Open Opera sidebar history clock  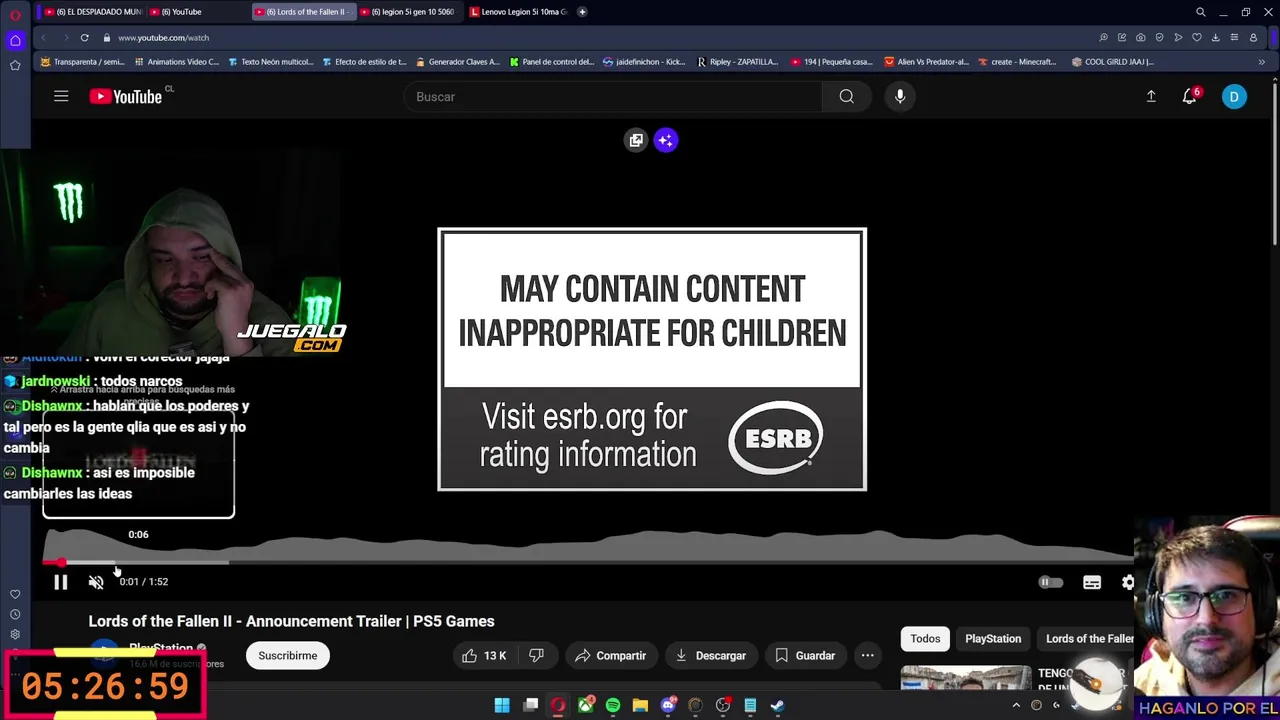15,615
